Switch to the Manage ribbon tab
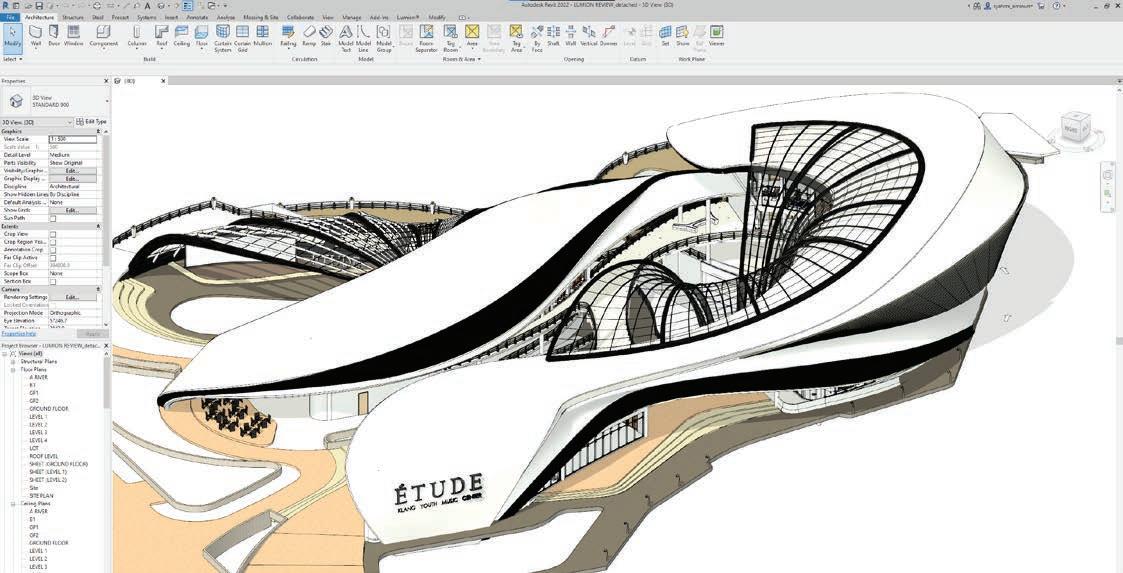Viewport: 1123px width, 573px height. (x=352, y=16)
